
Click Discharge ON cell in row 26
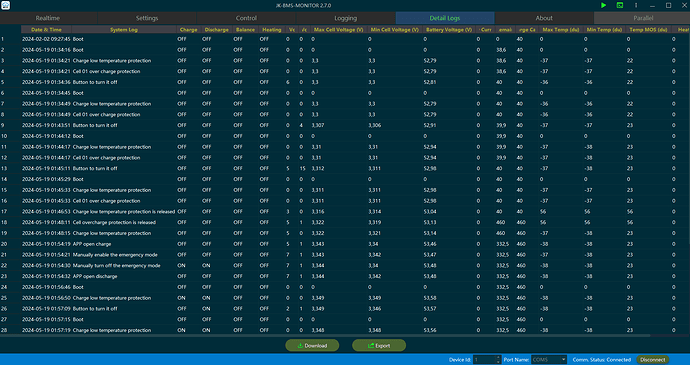coord(206,309)
